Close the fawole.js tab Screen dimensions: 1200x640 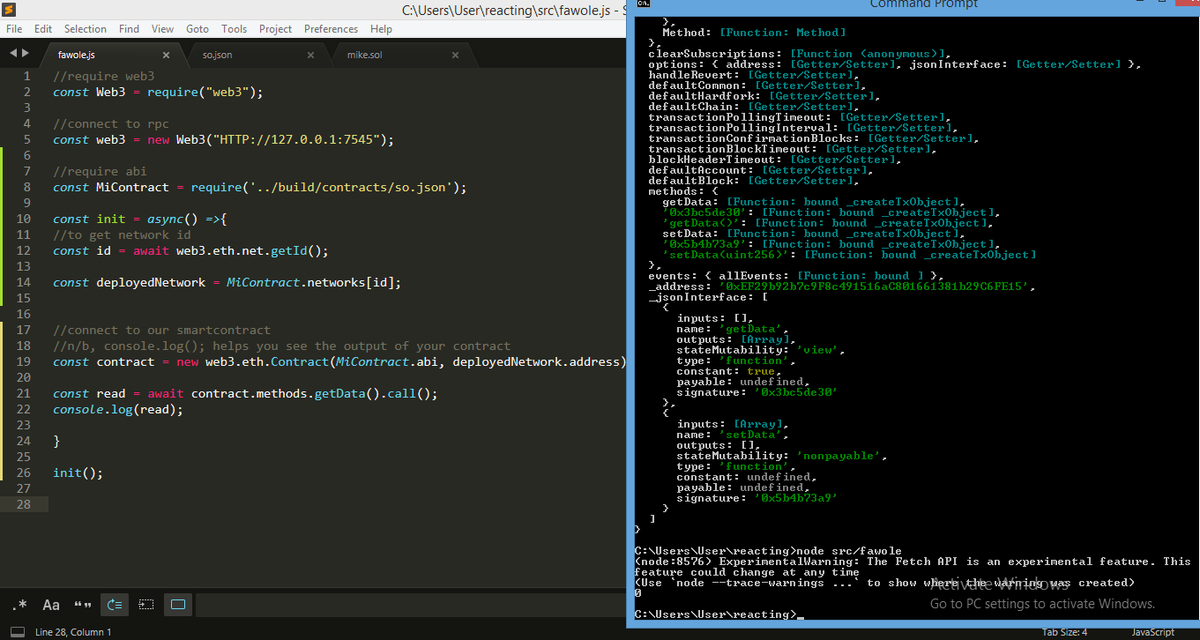[166, 55]
